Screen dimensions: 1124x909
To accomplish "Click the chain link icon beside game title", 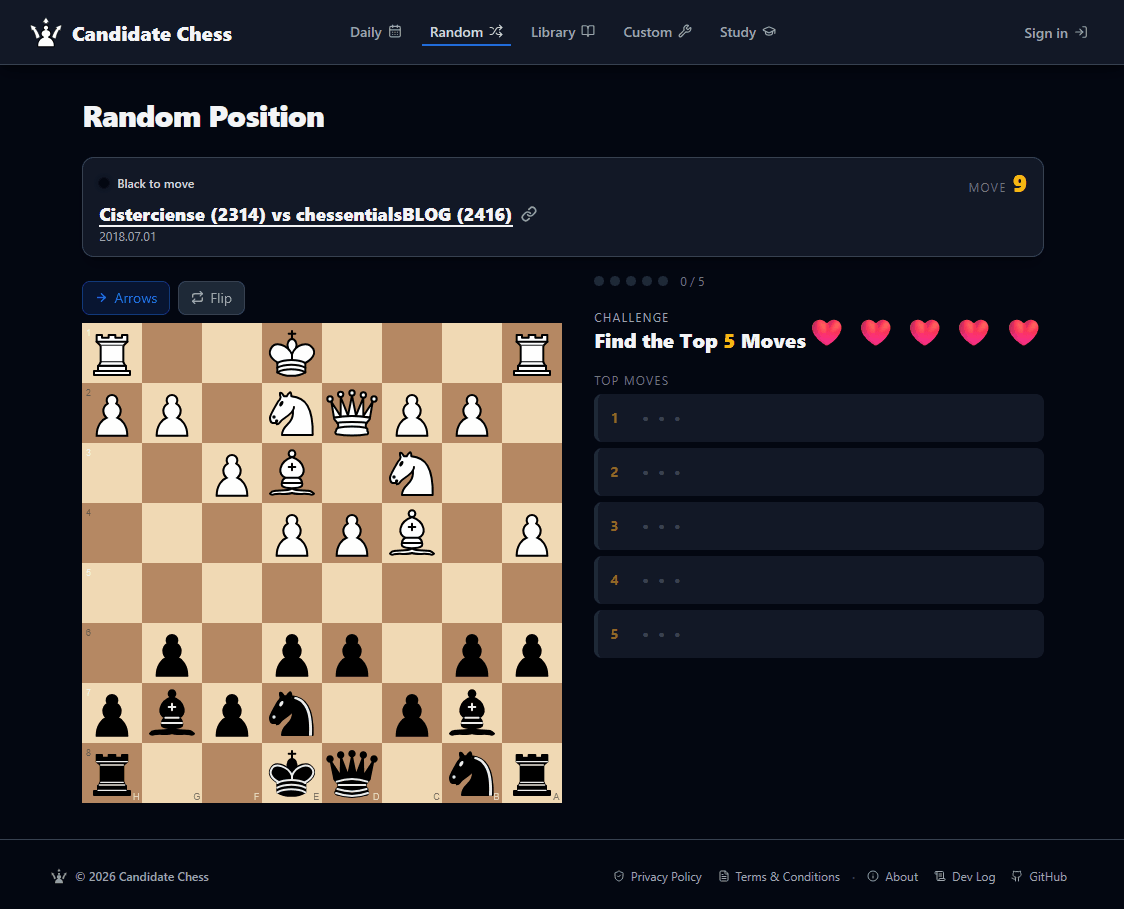I will tap(529, 214).
